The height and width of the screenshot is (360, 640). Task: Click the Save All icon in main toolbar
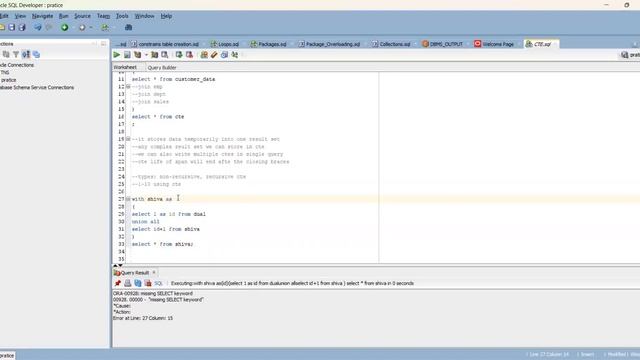(22, 27)
